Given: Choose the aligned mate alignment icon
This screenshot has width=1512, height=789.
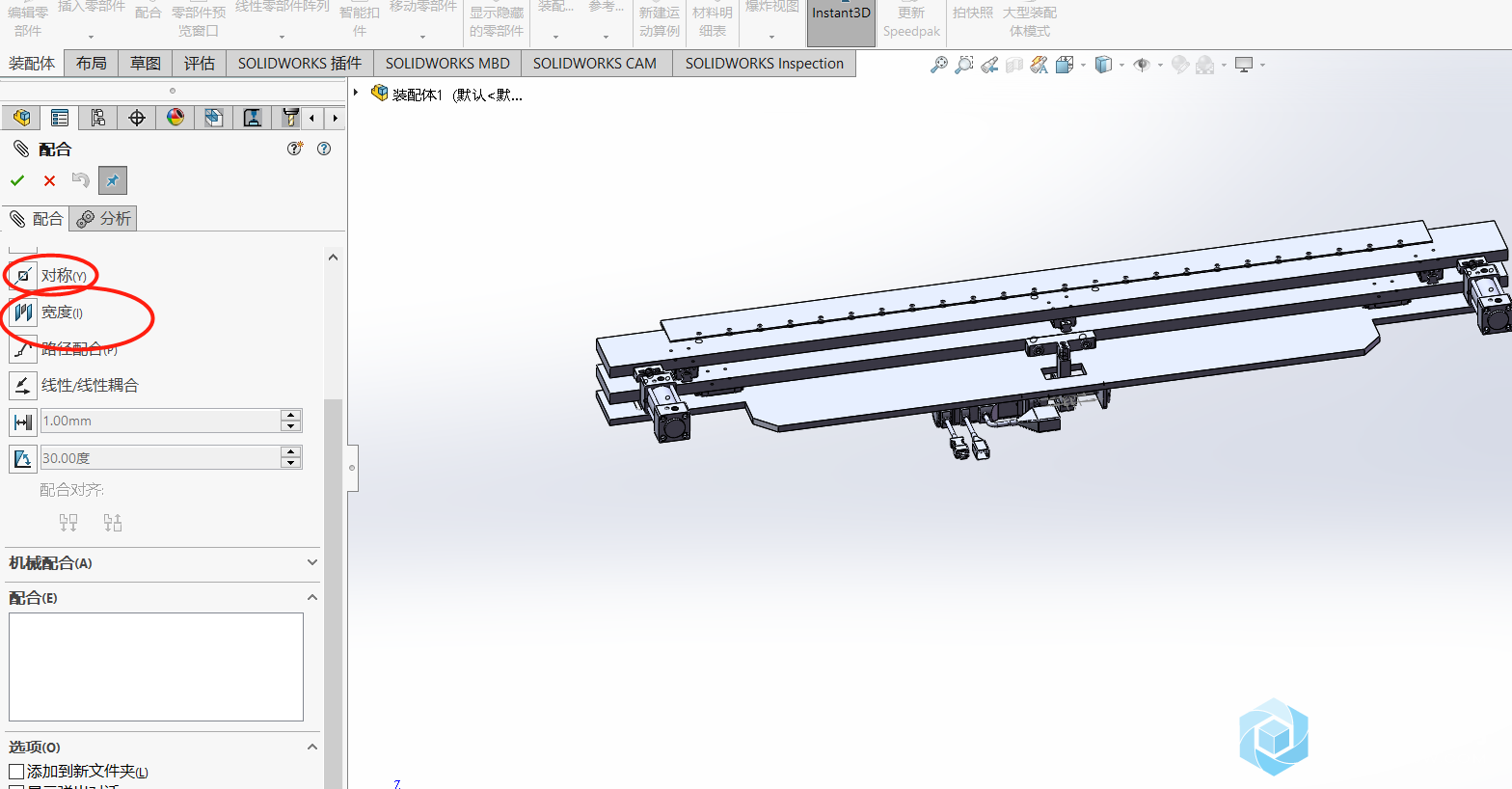Looking at the screenshot, I should (68, 523).
